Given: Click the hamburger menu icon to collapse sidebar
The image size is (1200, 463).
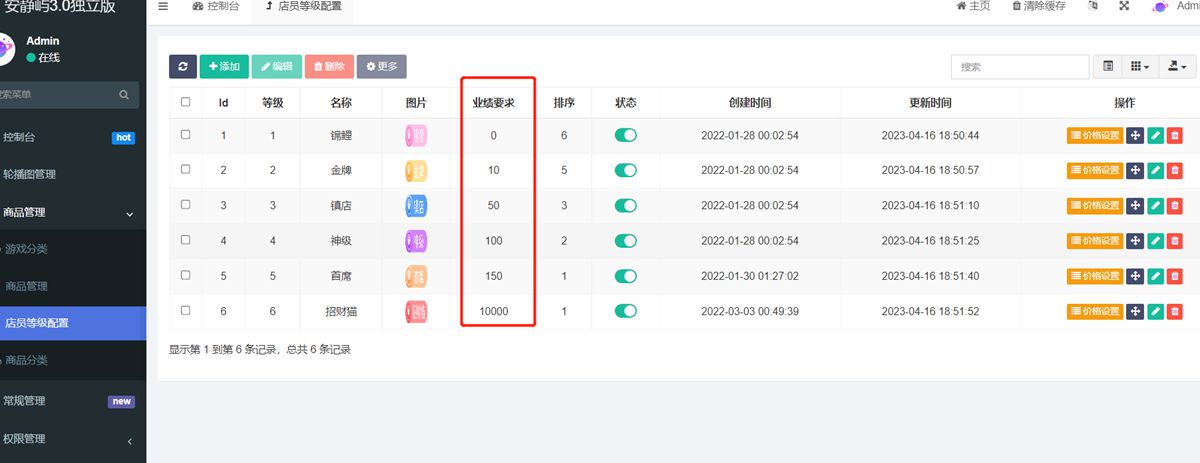Looking at the screenshot, I should tap(163, 6).
